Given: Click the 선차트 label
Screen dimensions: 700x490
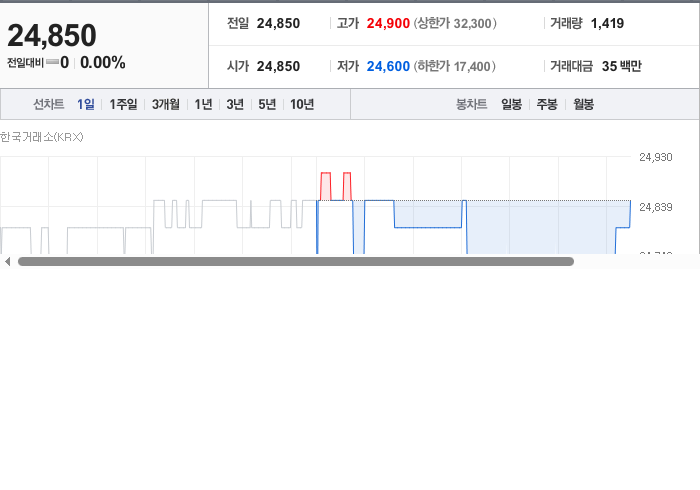Looking at the screenshot, I should click(x=49, y=104).
